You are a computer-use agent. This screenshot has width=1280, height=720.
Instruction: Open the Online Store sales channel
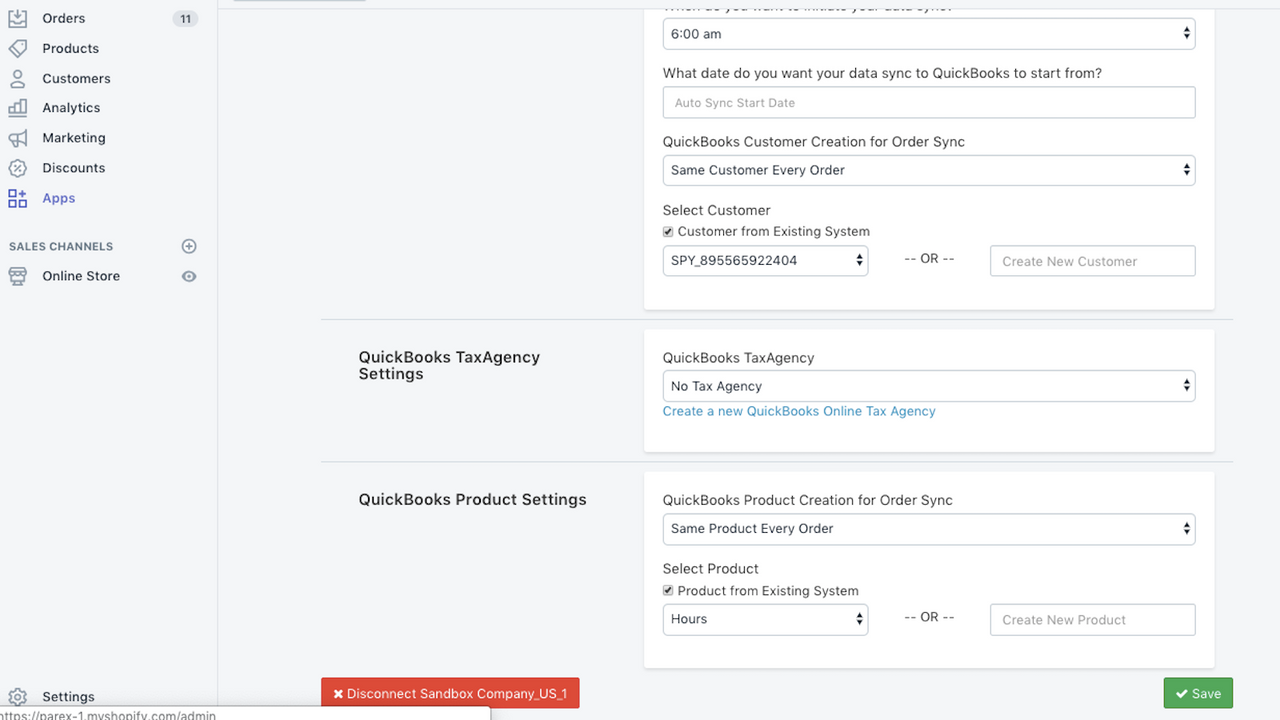81,276
